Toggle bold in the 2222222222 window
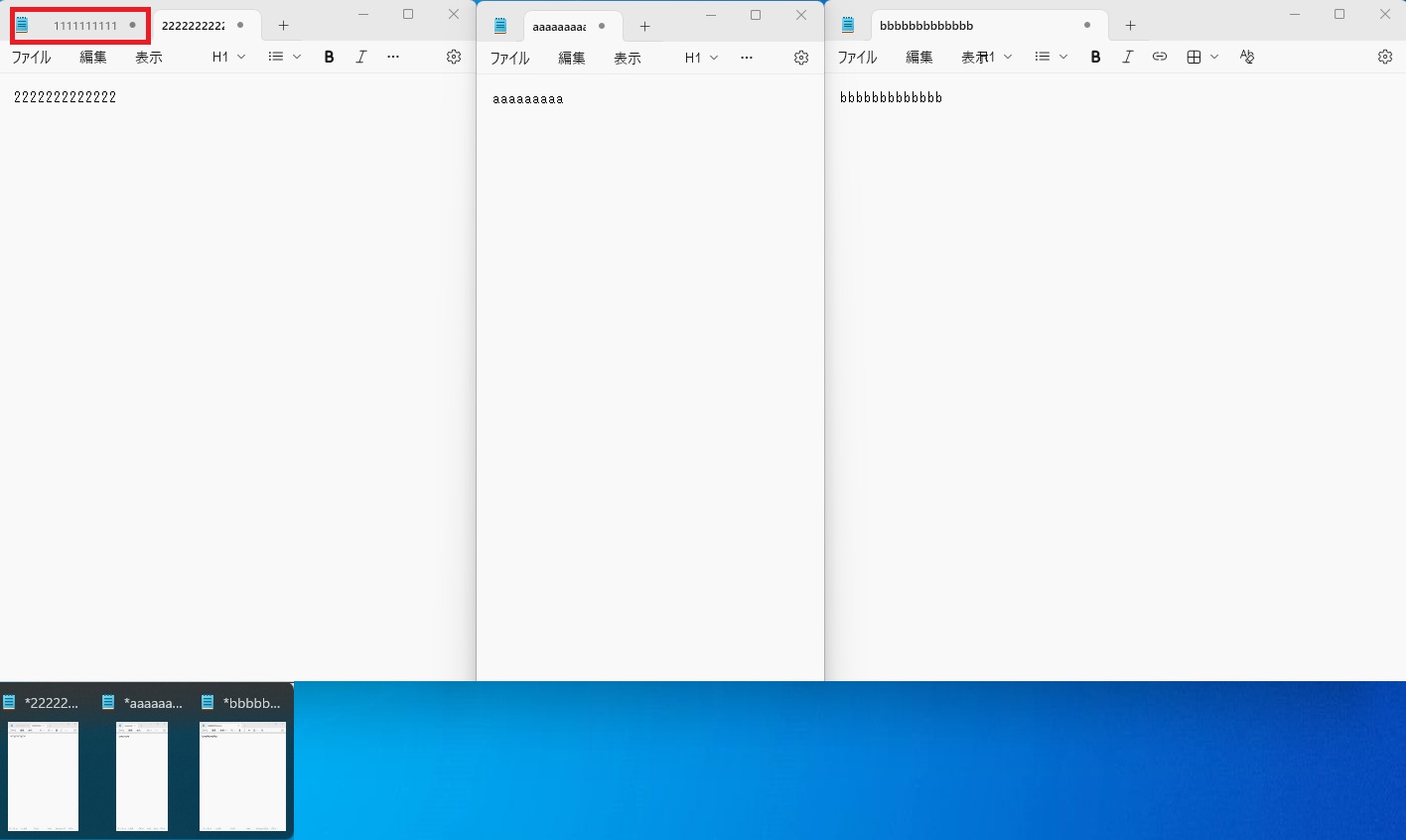 [x=329, y=58]
